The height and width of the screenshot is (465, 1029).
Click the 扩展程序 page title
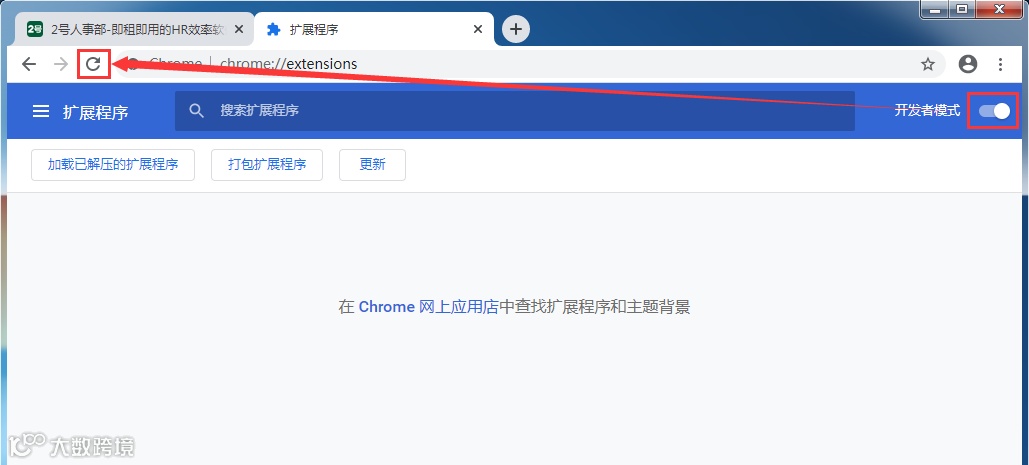(96, 112)
